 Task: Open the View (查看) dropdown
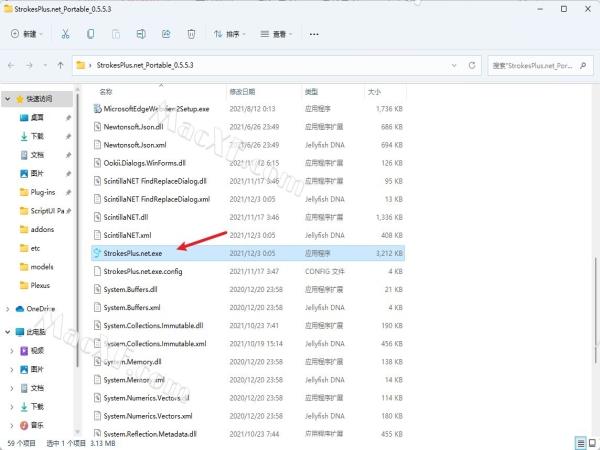click(276, 34)
